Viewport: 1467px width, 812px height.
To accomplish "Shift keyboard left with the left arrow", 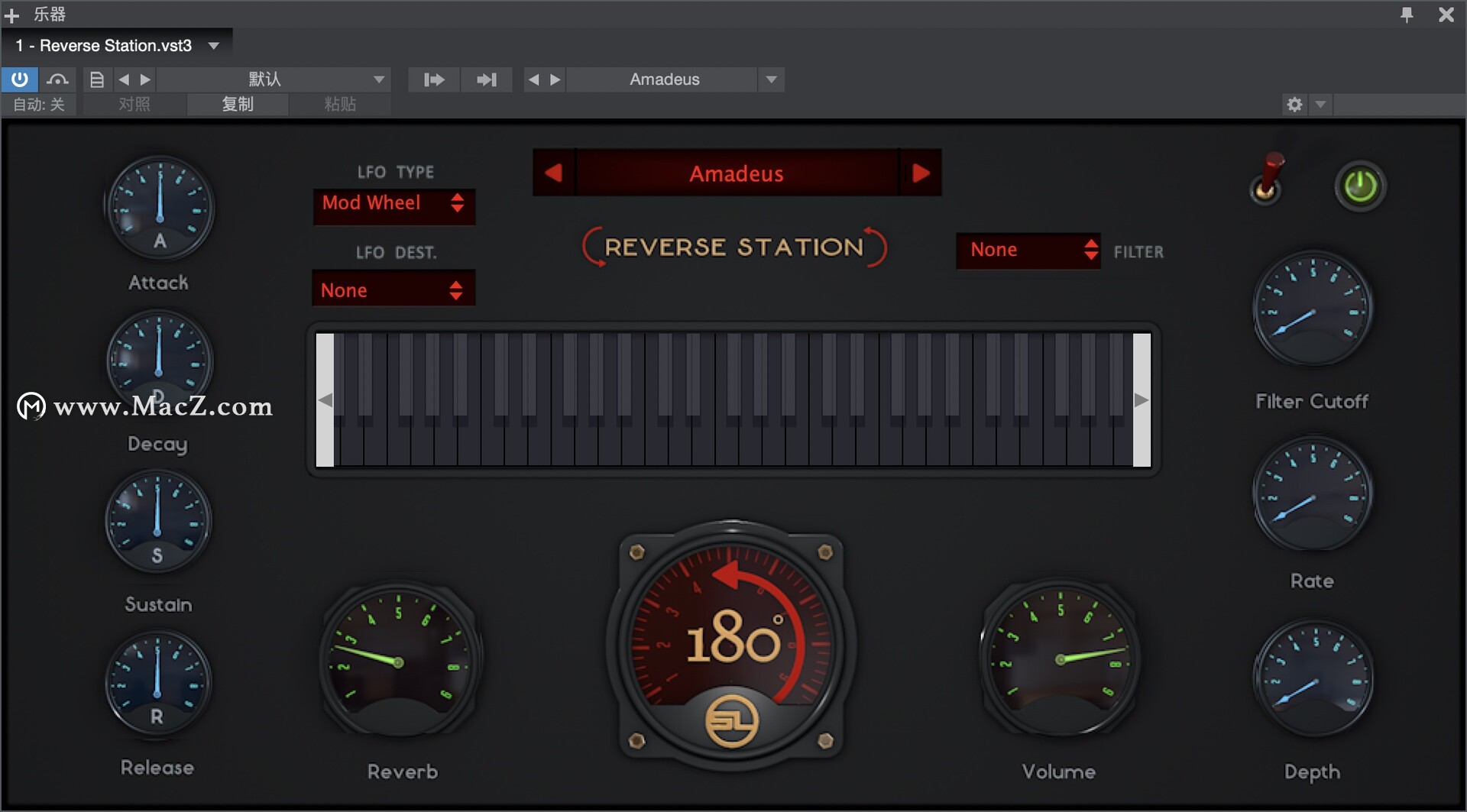I will pyautogui.click(x=325, y=400).
